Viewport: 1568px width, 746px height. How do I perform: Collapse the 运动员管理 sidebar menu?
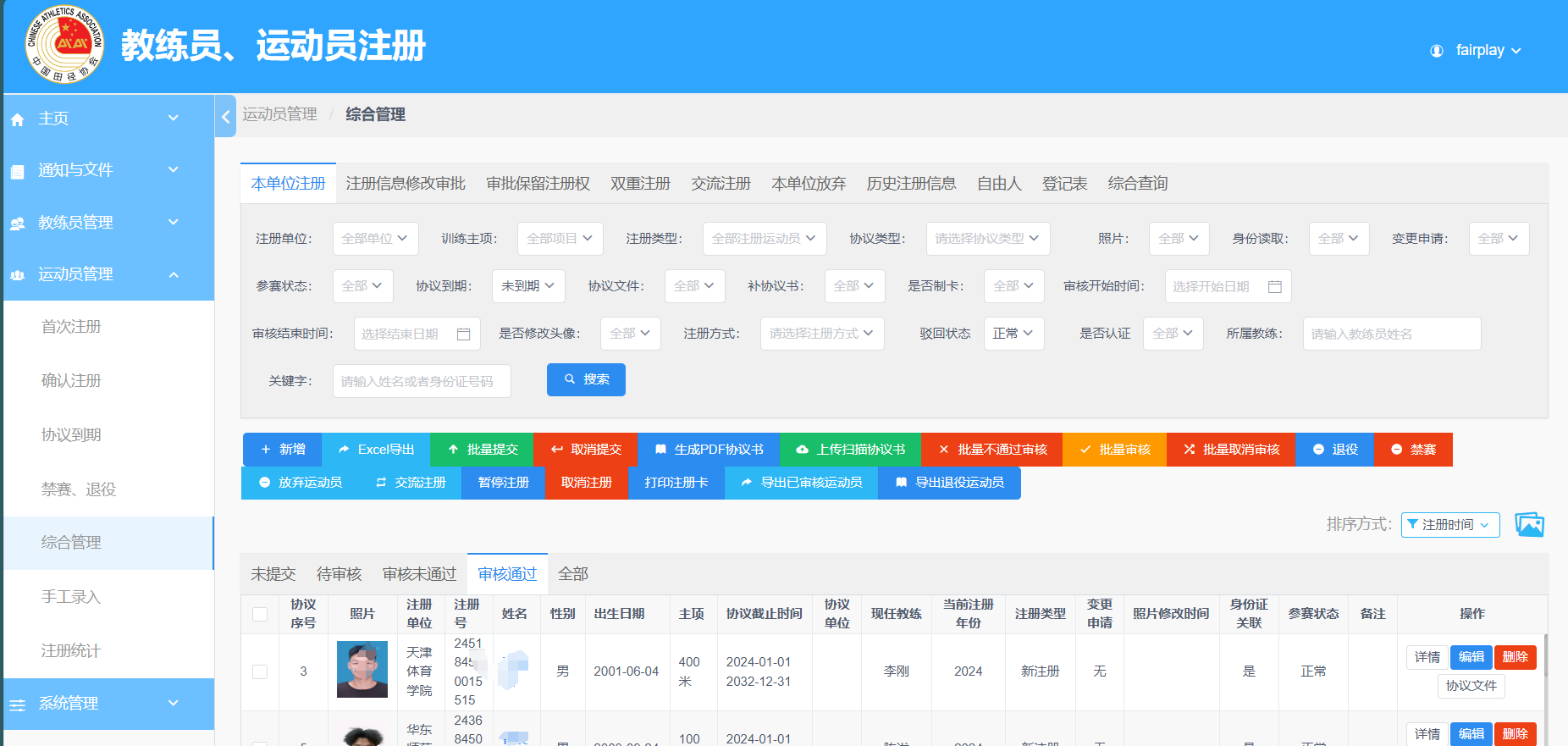click(108, 274)
